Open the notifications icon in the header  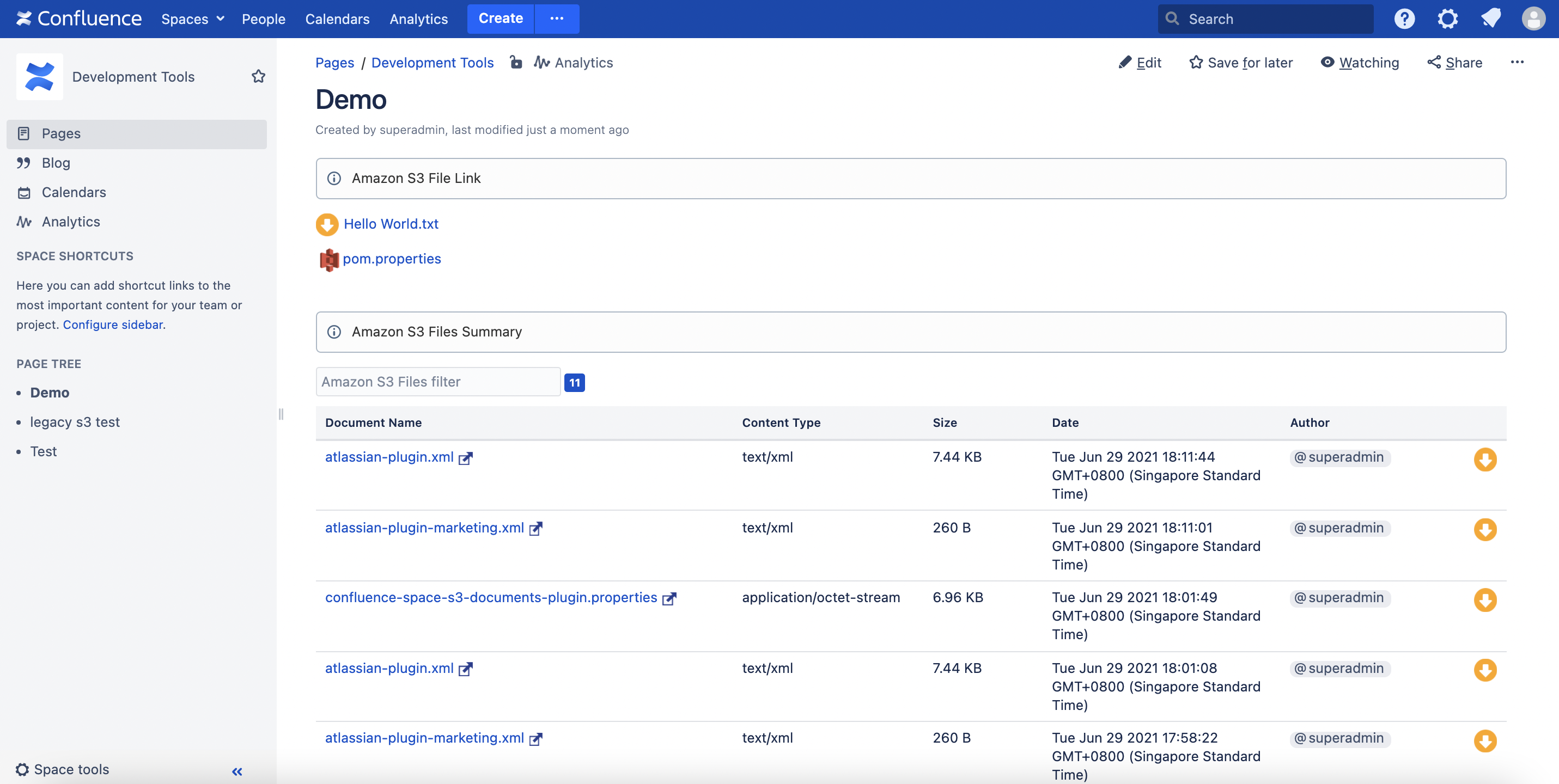pyautogui.click(x=1490, y=19)
